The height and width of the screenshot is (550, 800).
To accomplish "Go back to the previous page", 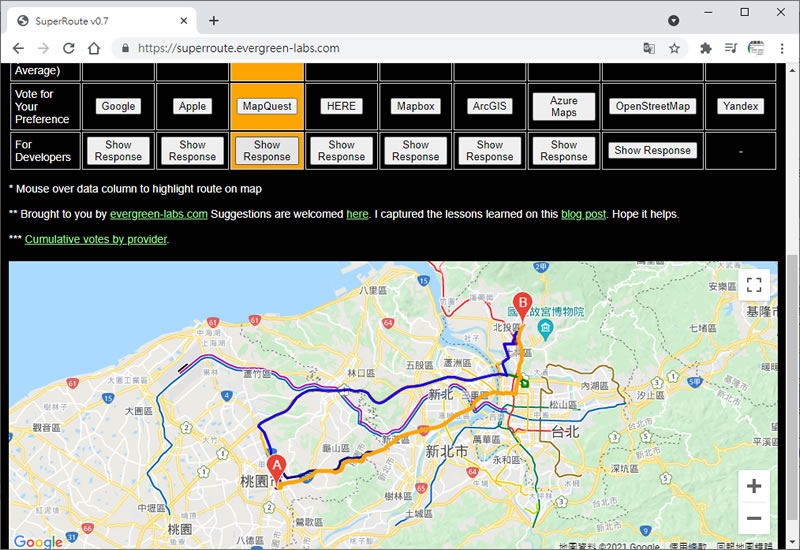I will tap(18, 48).
